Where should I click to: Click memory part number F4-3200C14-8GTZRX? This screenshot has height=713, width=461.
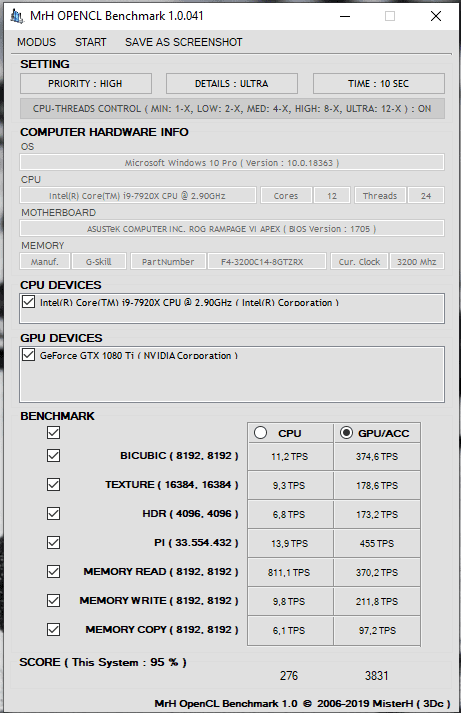pos(267,261)
